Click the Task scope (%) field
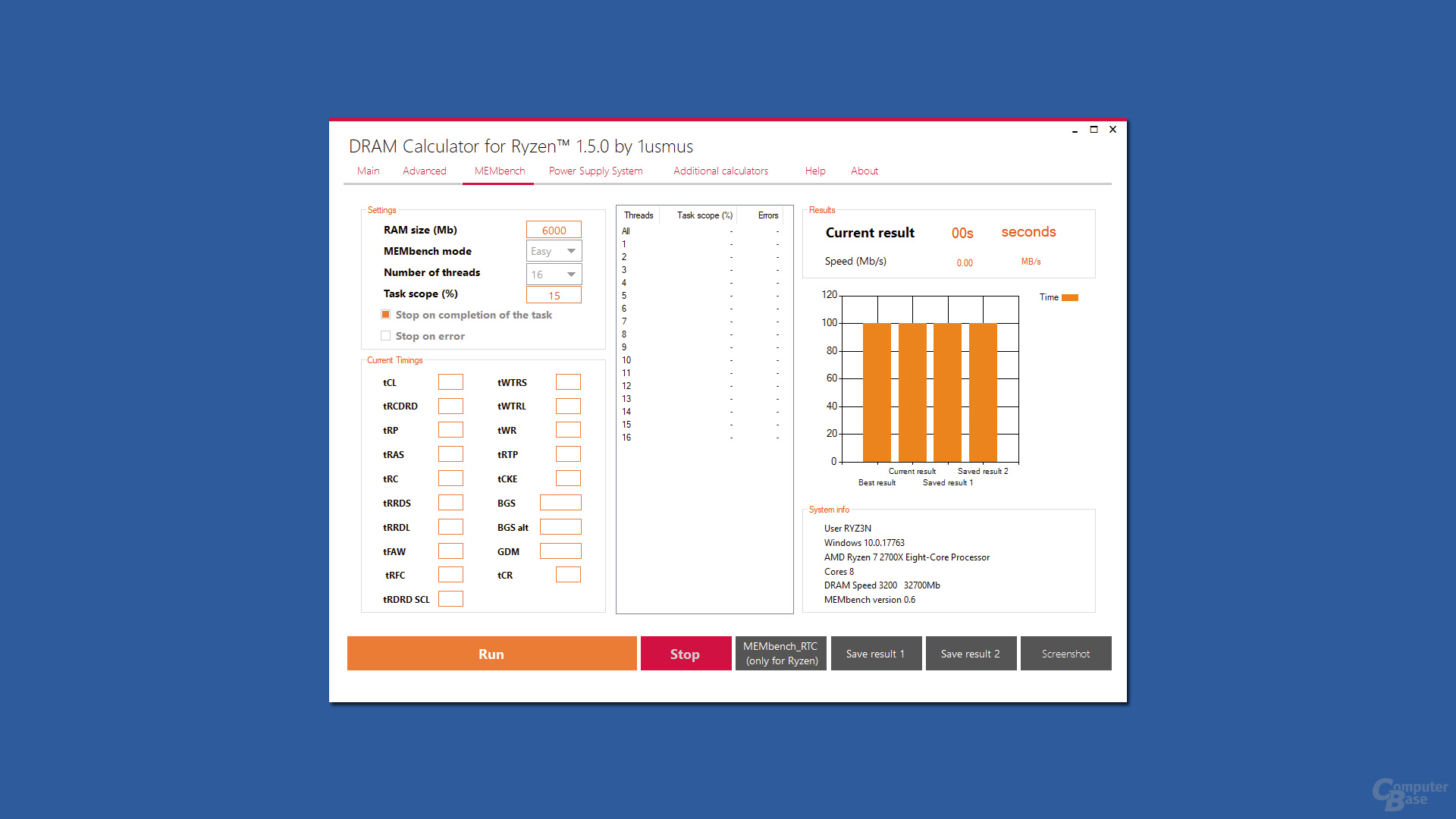The image size is (1456, 819). (x=554, y=296)
